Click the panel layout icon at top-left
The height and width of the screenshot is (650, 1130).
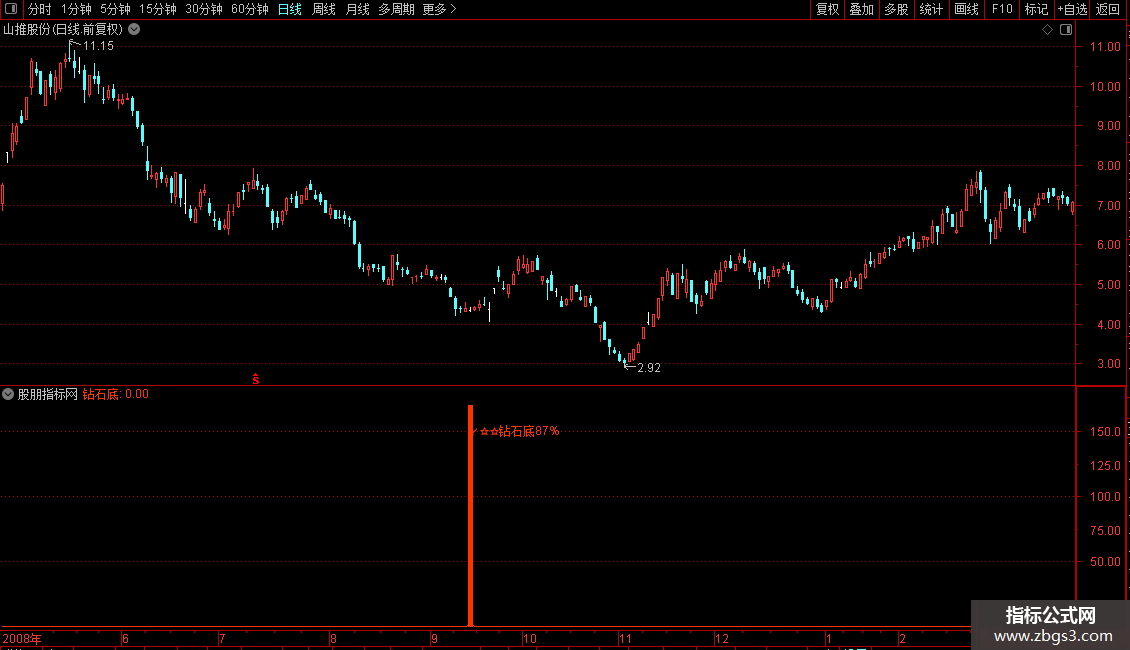click(10, 9)
